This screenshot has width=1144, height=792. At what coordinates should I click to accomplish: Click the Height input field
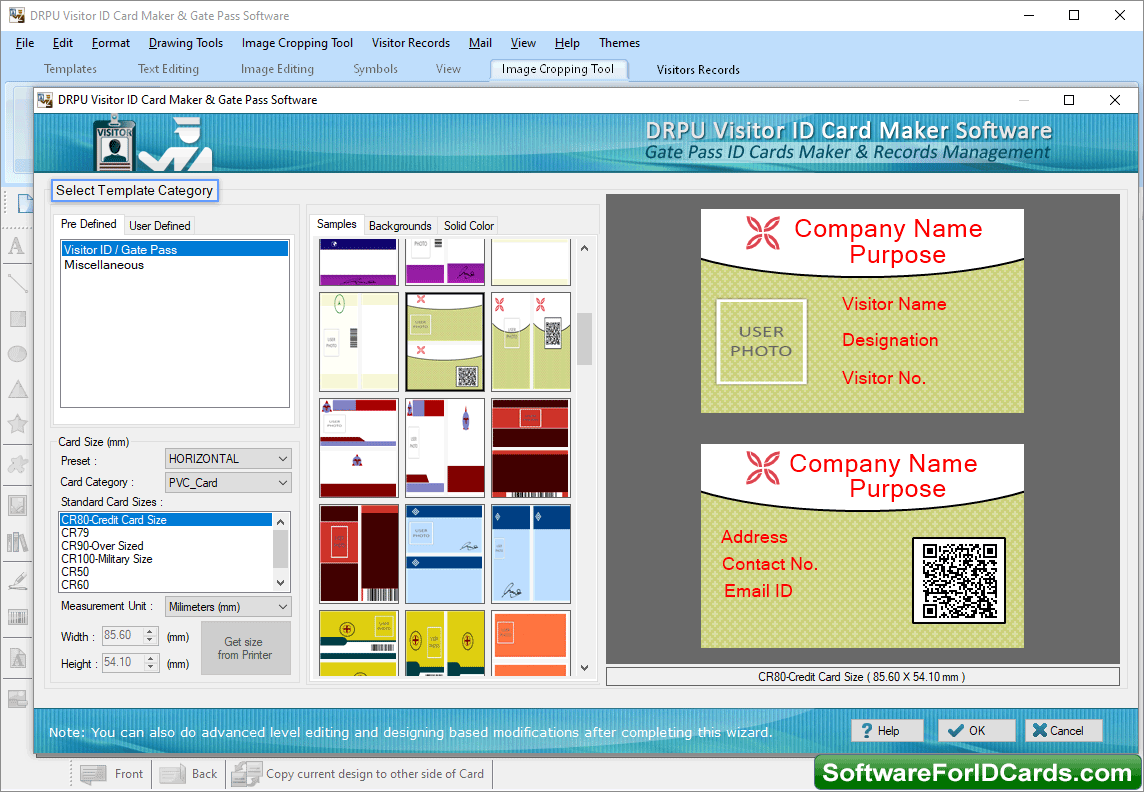point(123,663)
